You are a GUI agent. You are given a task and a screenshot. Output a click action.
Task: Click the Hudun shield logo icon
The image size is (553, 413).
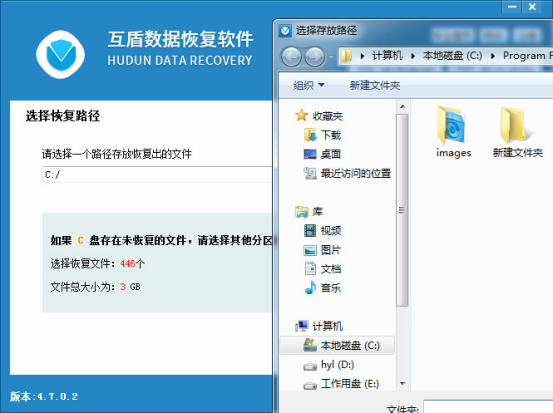click(61, 55)
